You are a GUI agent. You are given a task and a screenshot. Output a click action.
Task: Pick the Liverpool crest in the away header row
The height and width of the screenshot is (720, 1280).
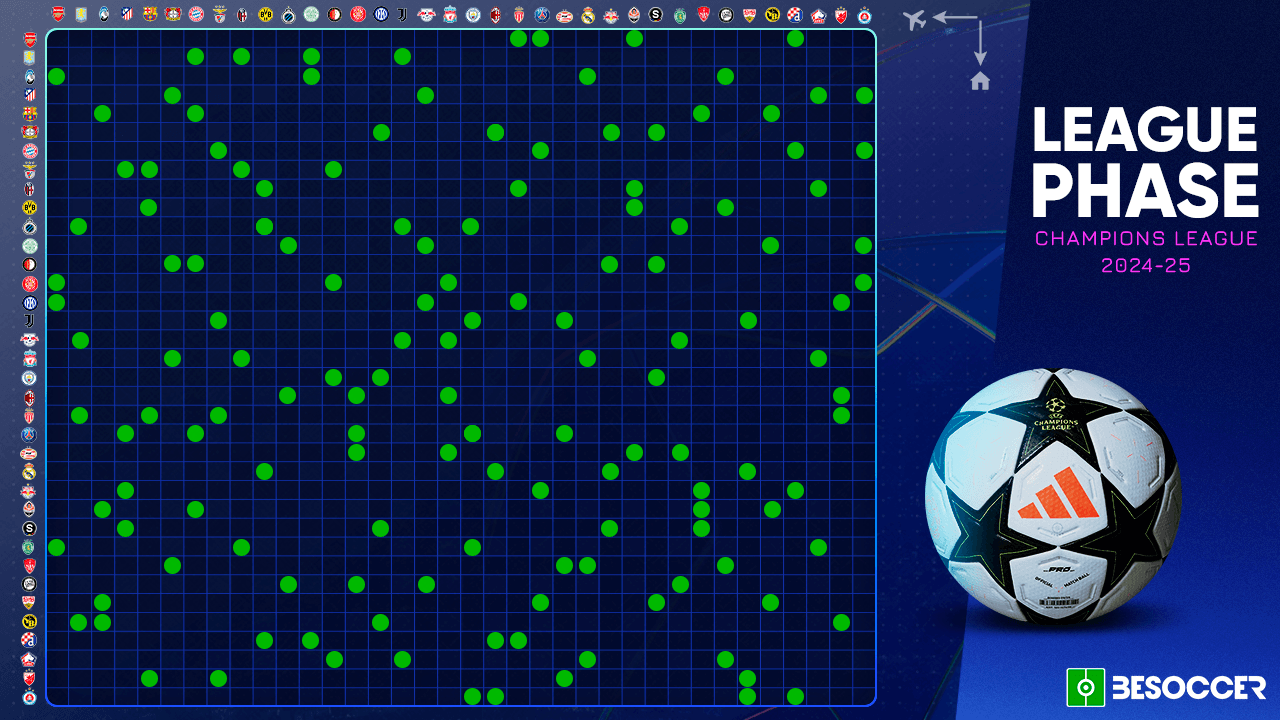449,15
